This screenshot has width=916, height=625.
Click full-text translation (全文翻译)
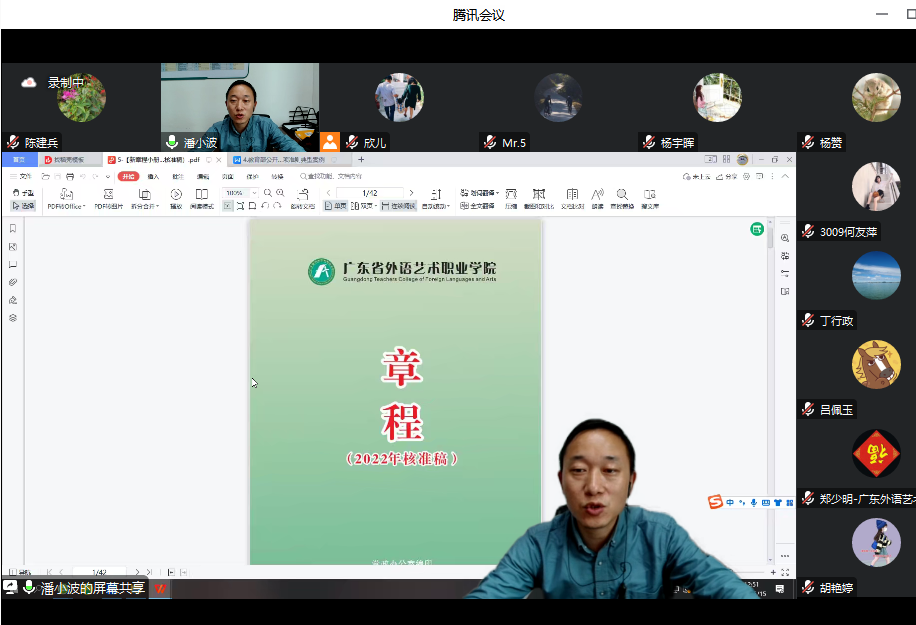477,206
